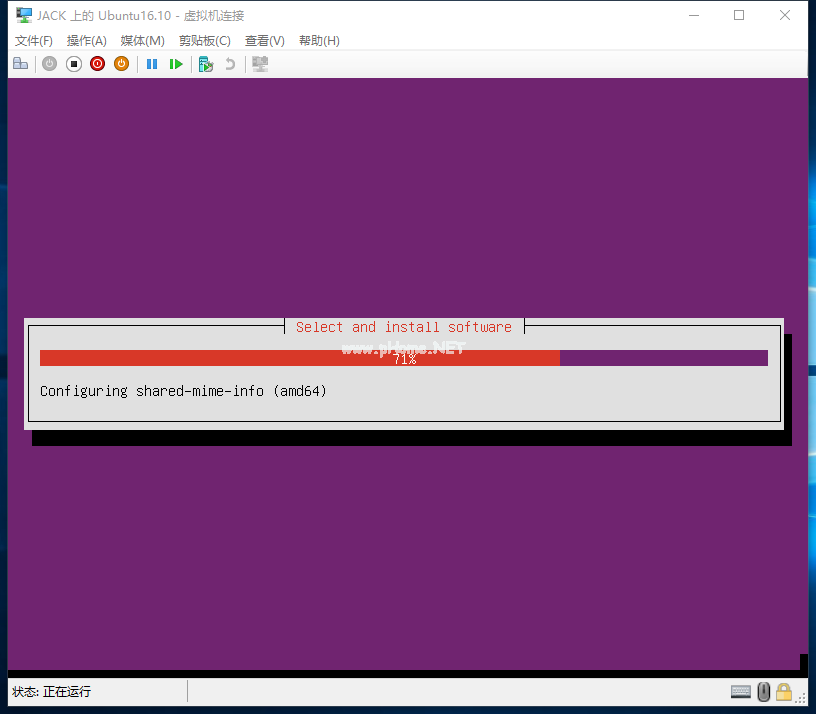
Task: Click the padlock icon in status bar
Action: point(784,692)
